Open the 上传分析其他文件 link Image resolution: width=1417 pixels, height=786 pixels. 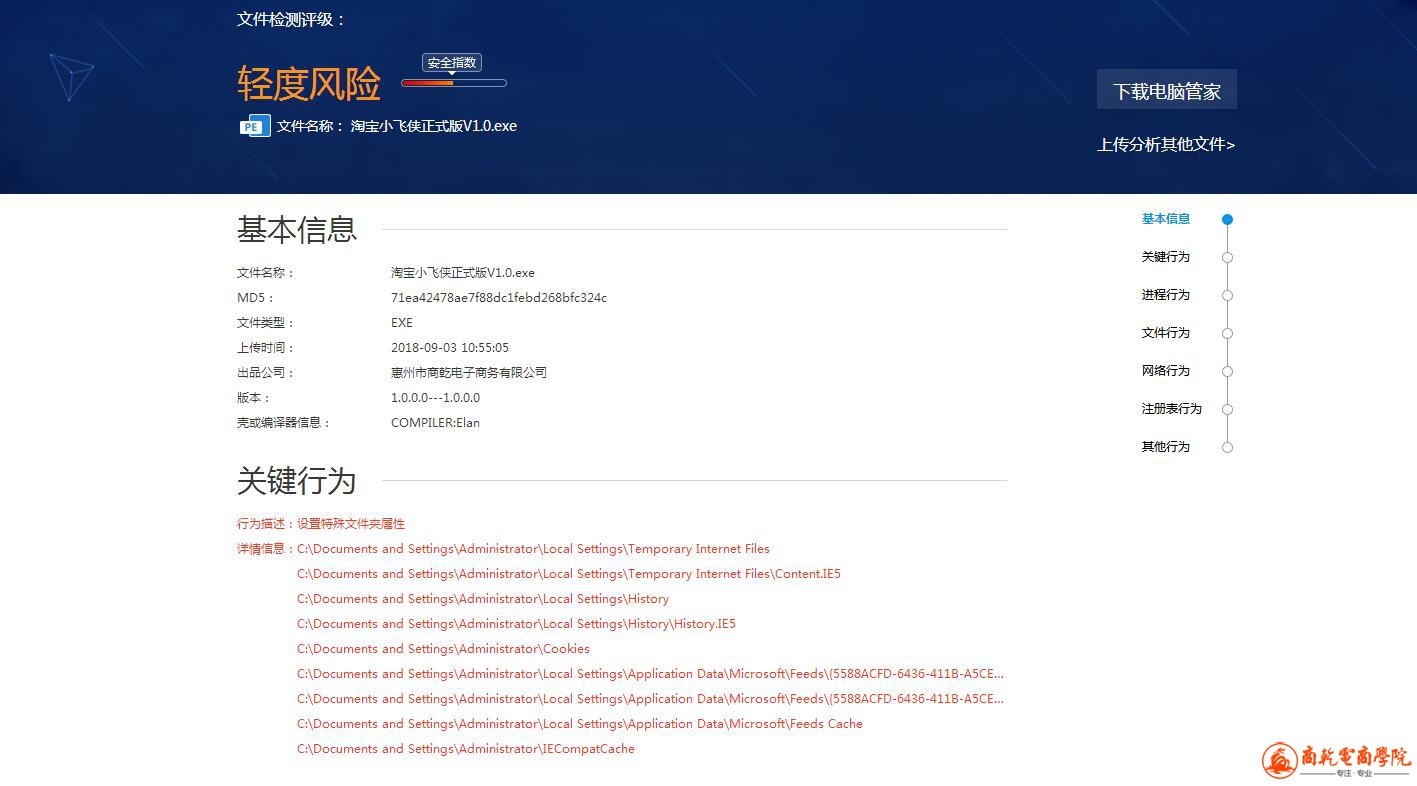click(x=1165, y=145)
